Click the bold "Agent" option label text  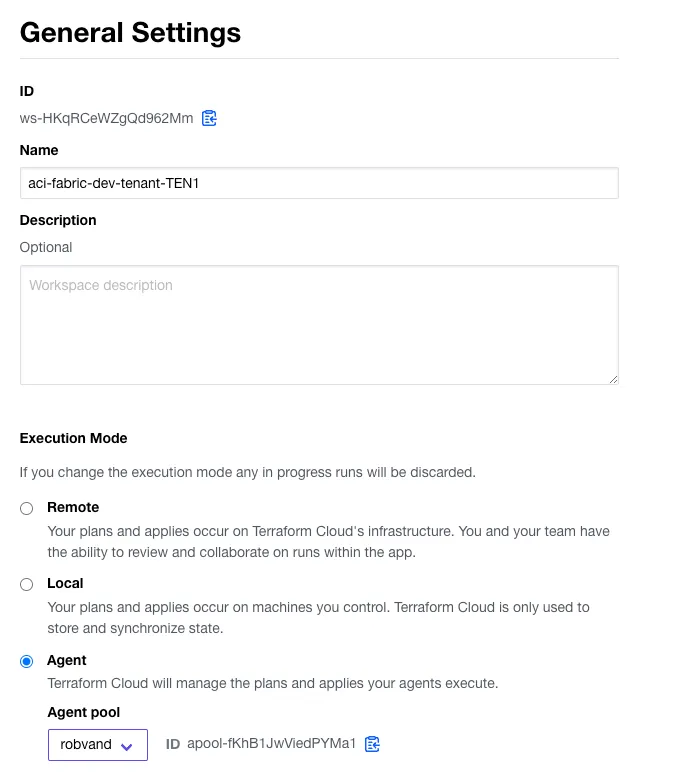(x=67, y=660)
